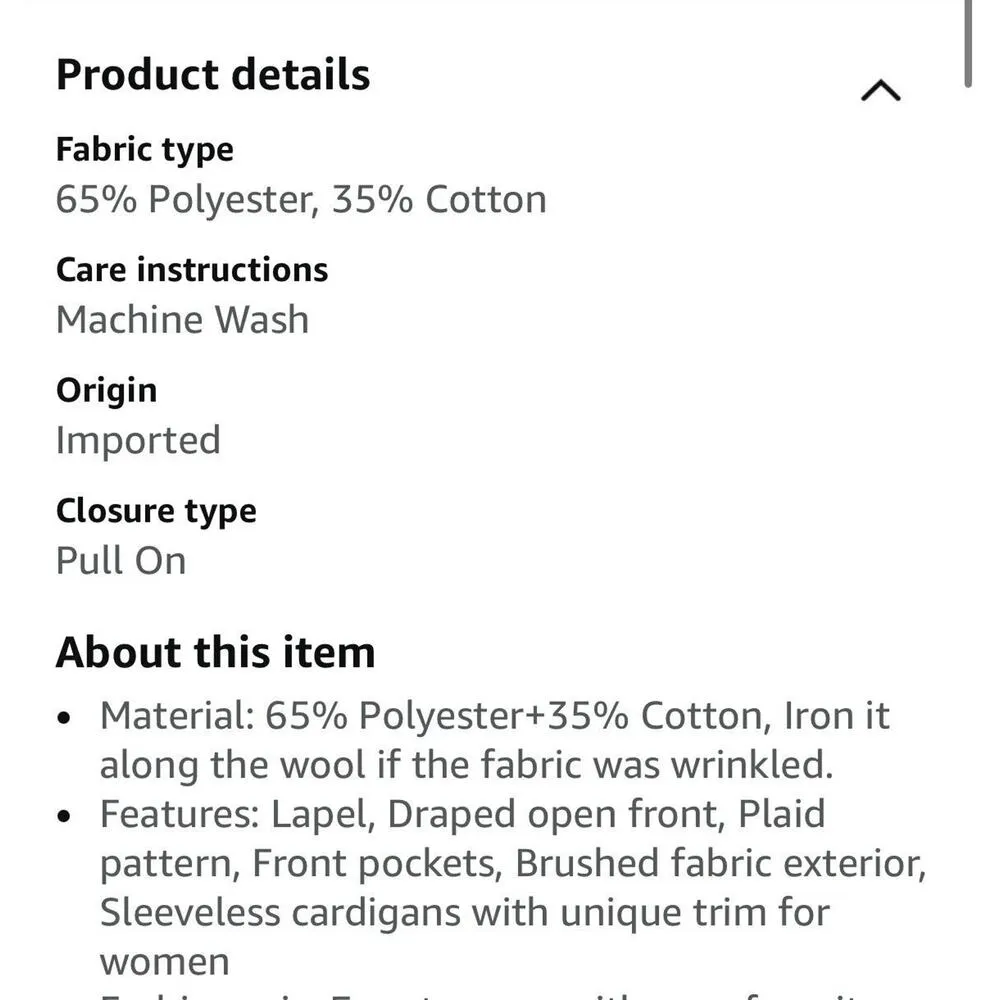Select the Closure type label
1000x1000 pixels.
[156, 511]
